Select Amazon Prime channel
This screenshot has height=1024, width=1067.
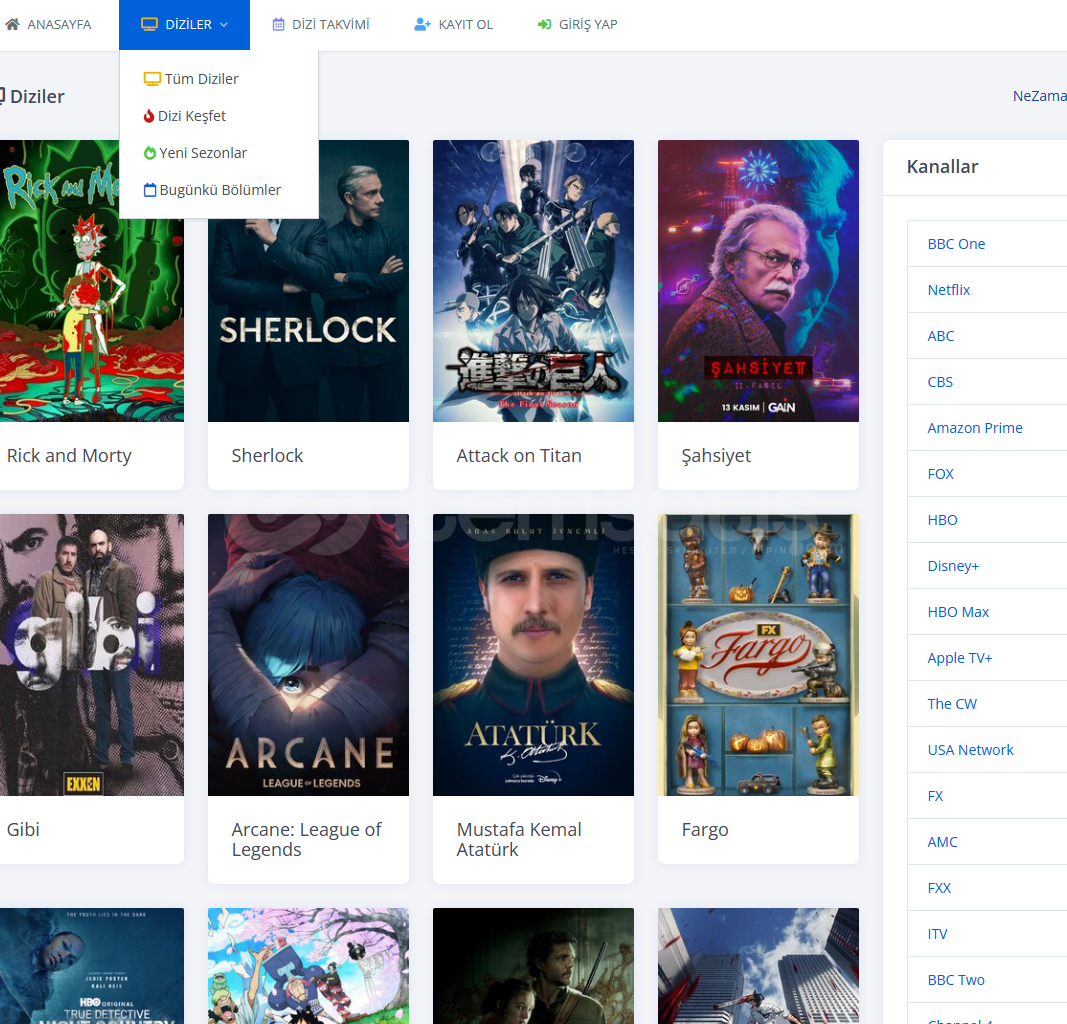975,428
